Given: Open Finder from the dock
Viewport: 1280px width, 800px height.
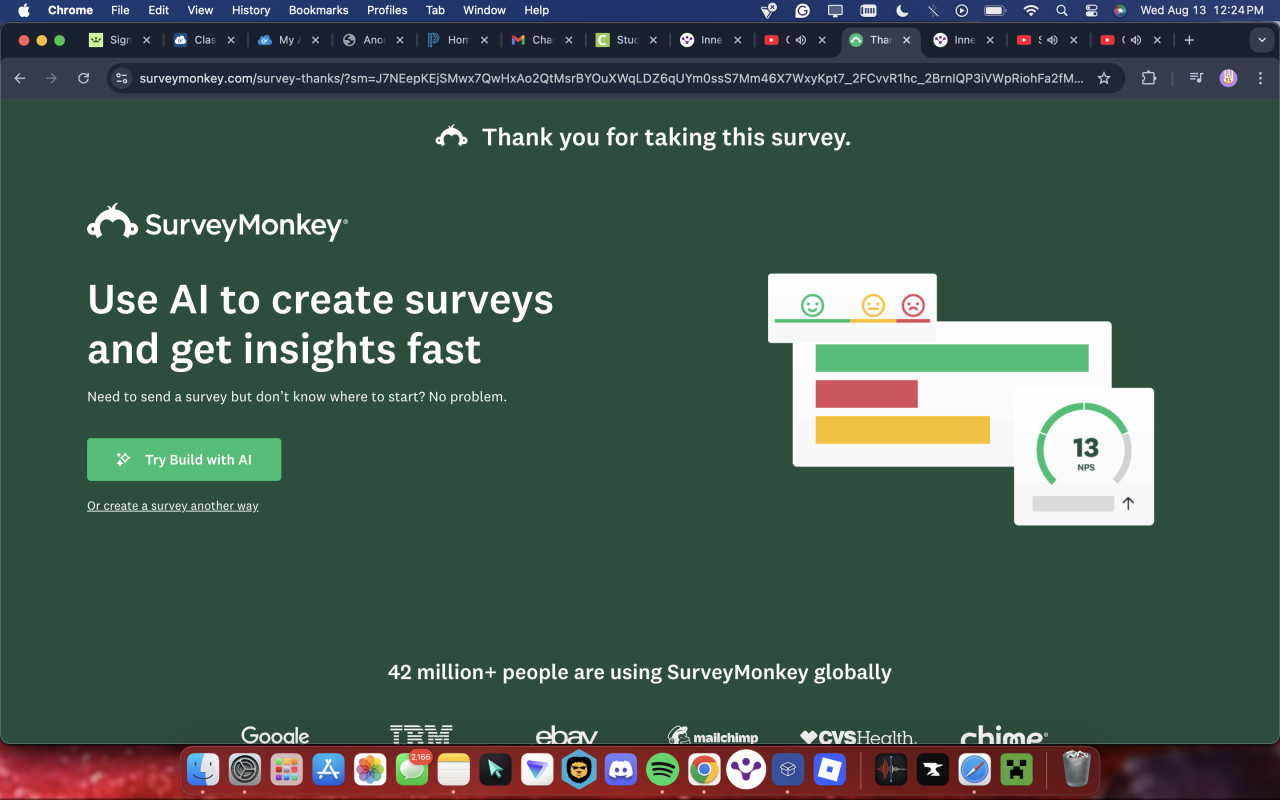Looking at the screenshot, I should [x=203, y=769].
